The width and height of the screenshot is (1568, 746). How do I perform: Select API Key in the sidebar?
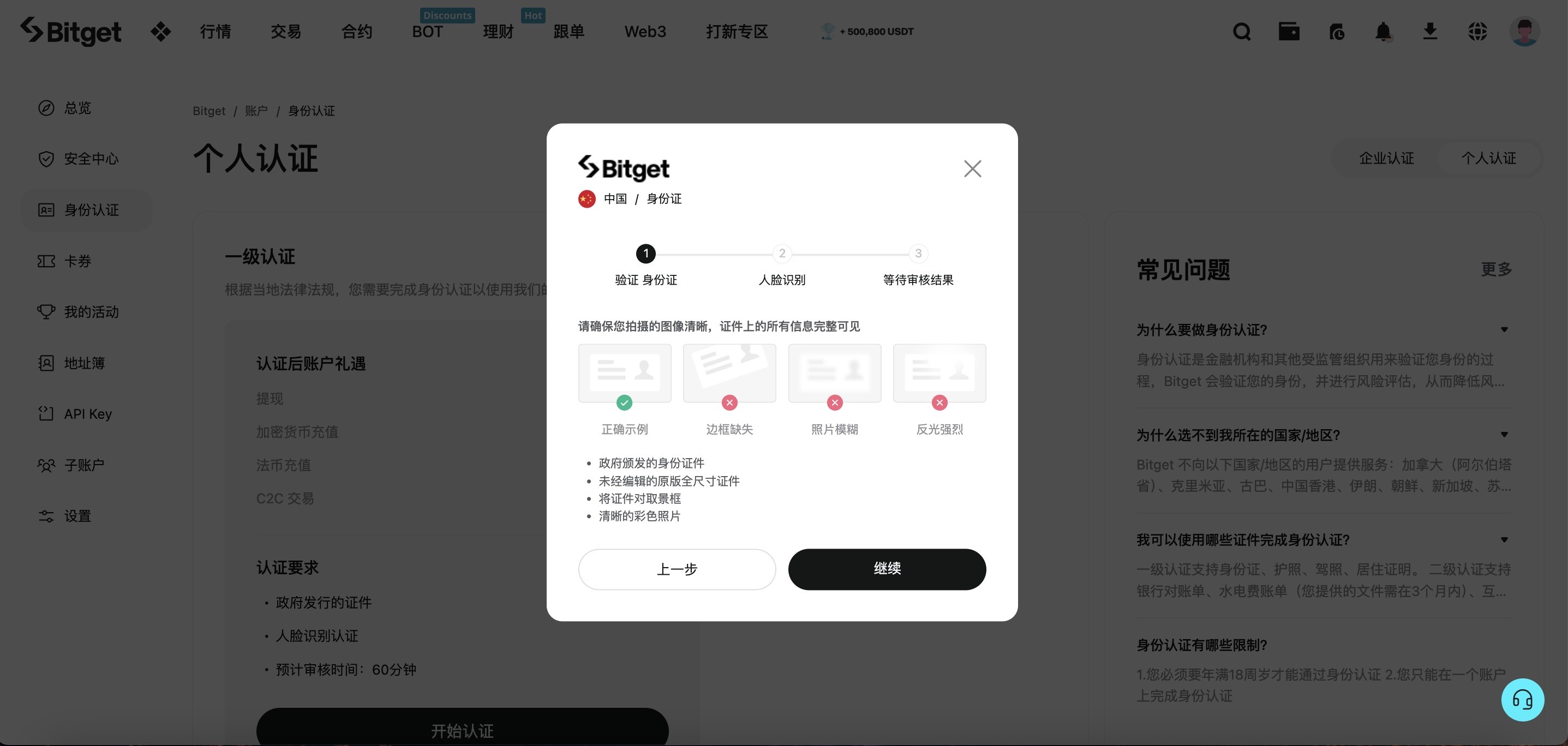click(88, 414)
